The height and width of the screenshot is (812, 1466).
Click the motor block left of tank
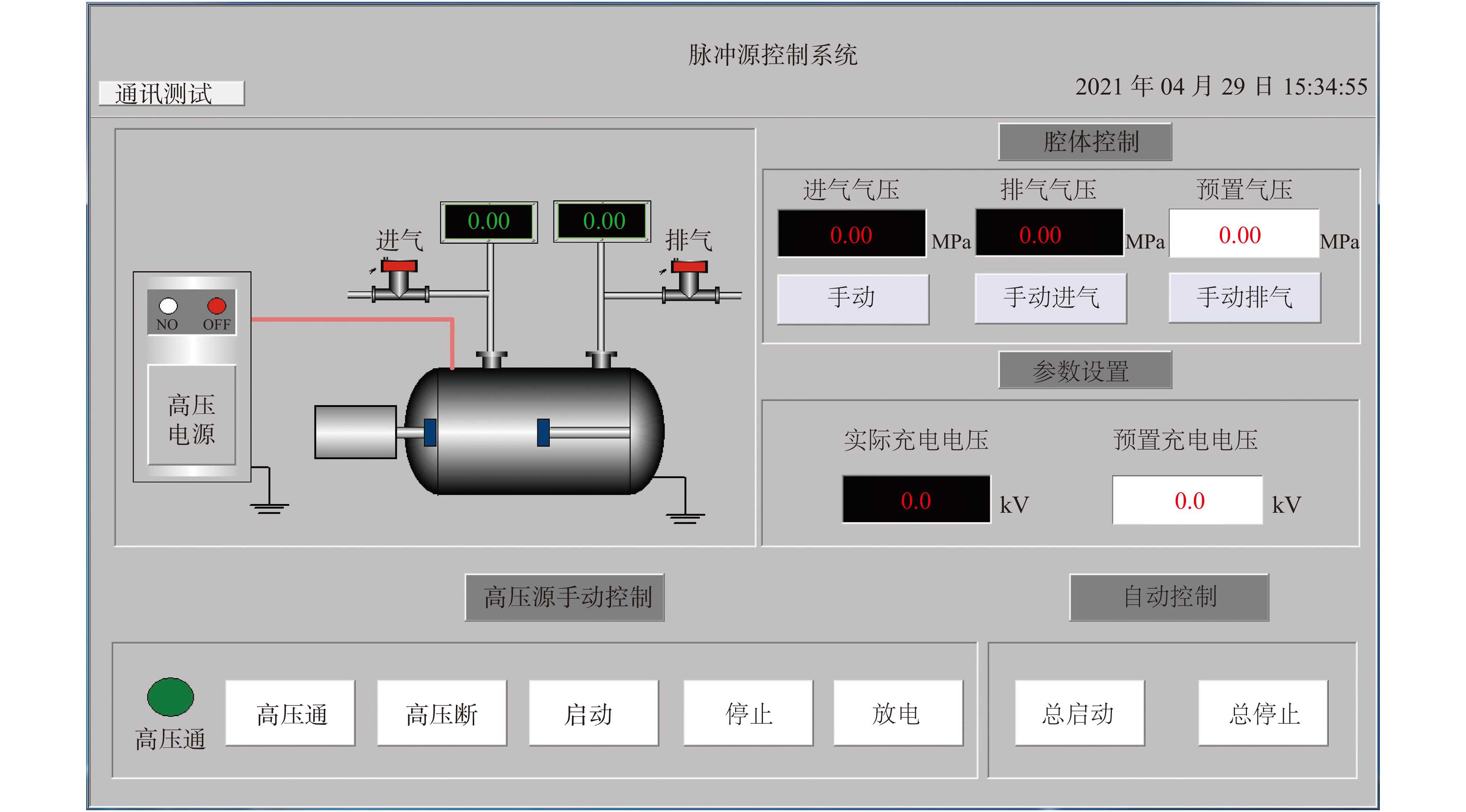(355, 432)
